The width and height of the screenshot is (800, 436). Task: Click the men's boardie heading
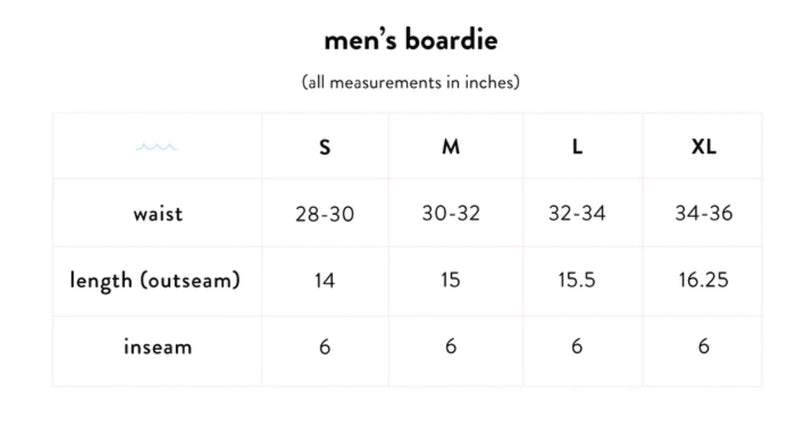[411, 41]
